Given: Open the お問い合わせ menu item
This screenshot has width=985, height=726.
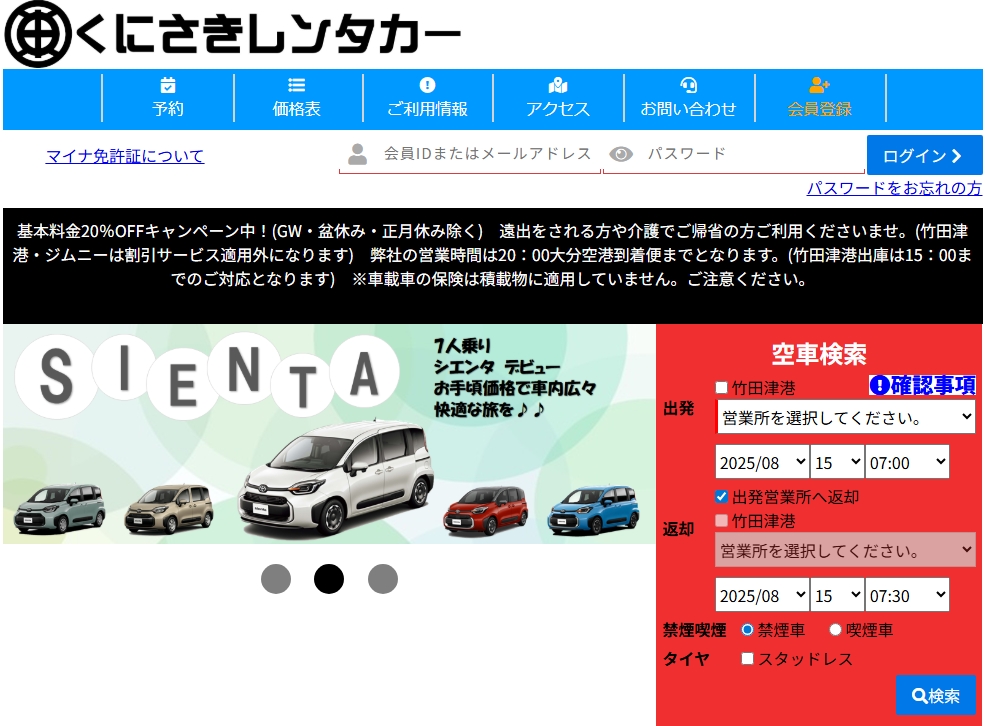Looking at the screenshot, I should (x=688, y=99).
